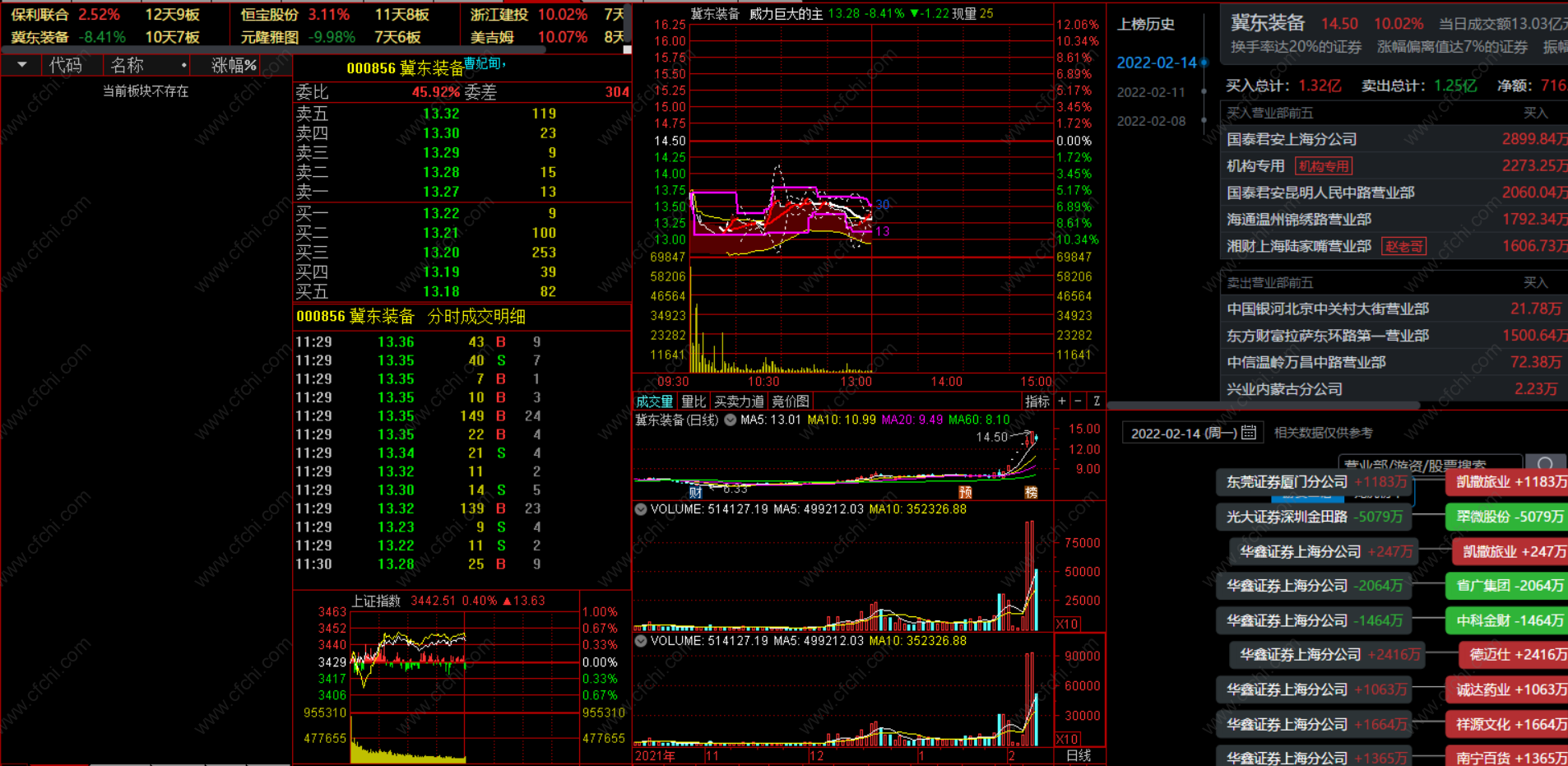
Task: Click 美吉姆 ticker in top strip
Action: coord(492,37)
